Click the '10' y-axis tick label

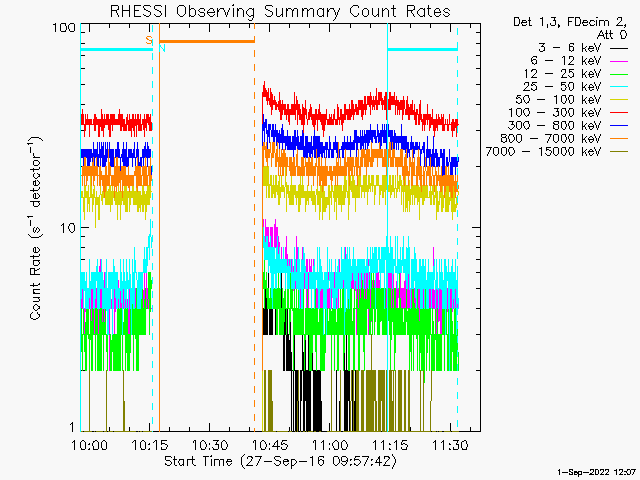click(68, 228)
